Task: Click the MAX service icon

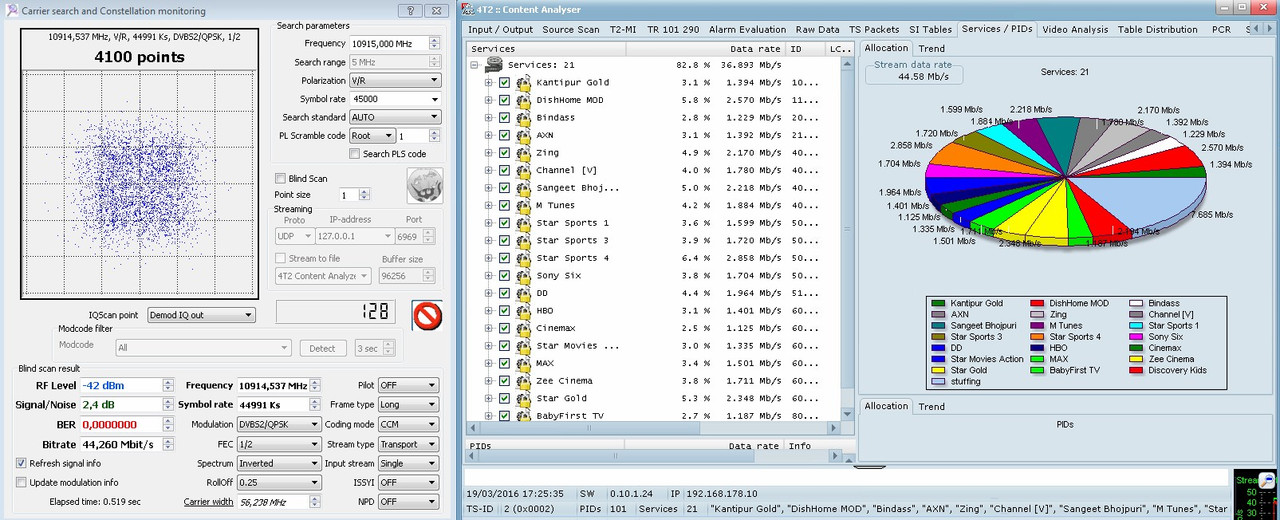Action: tap(523, 363)
